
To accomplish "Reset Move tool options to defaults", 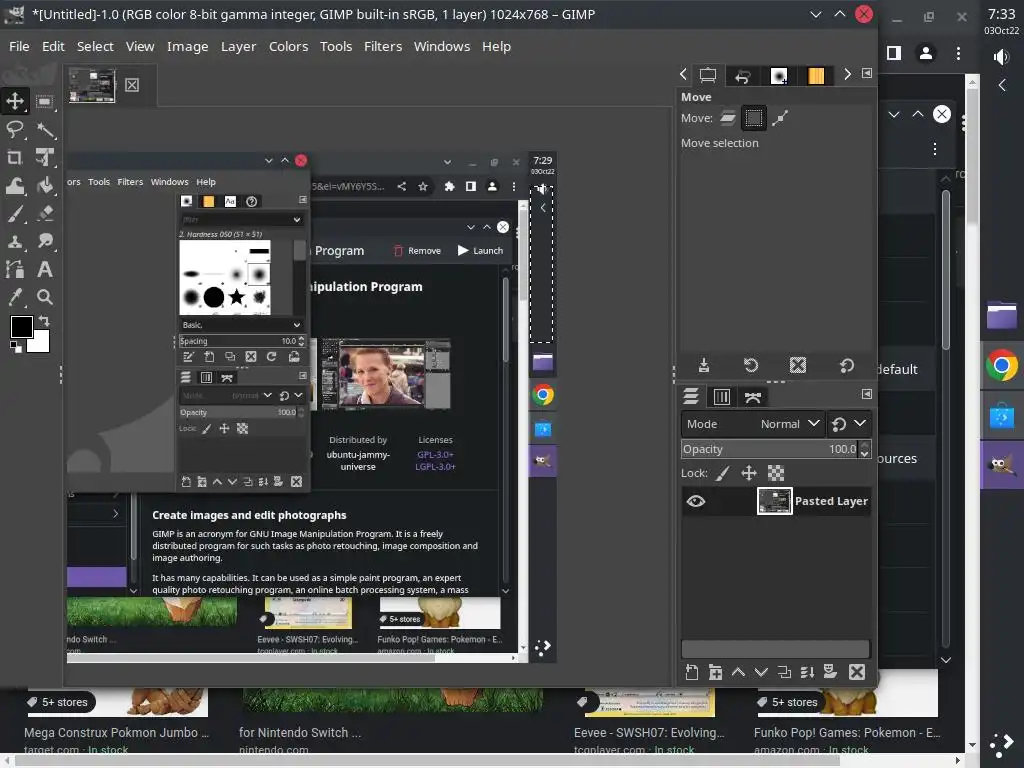I will pos(846,365).
